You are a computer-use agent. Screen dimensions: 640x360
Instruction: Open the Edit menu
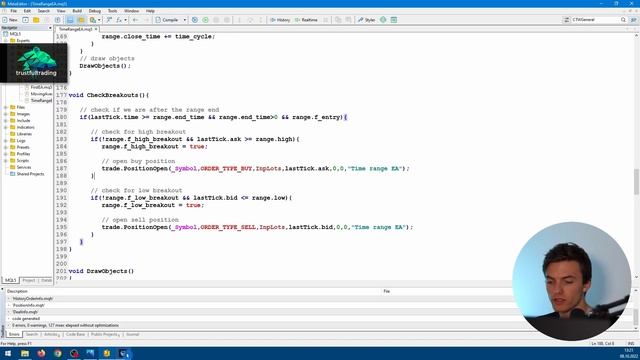27,11
